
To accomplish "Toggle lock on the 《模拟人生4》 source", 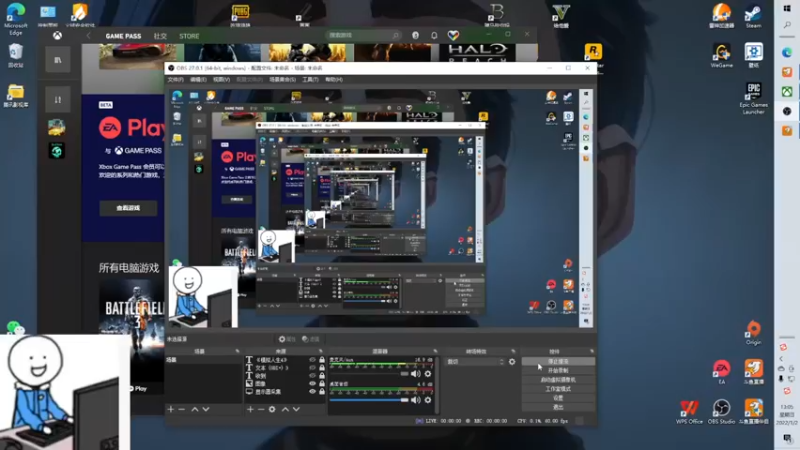I will click(x=322, y=360).
